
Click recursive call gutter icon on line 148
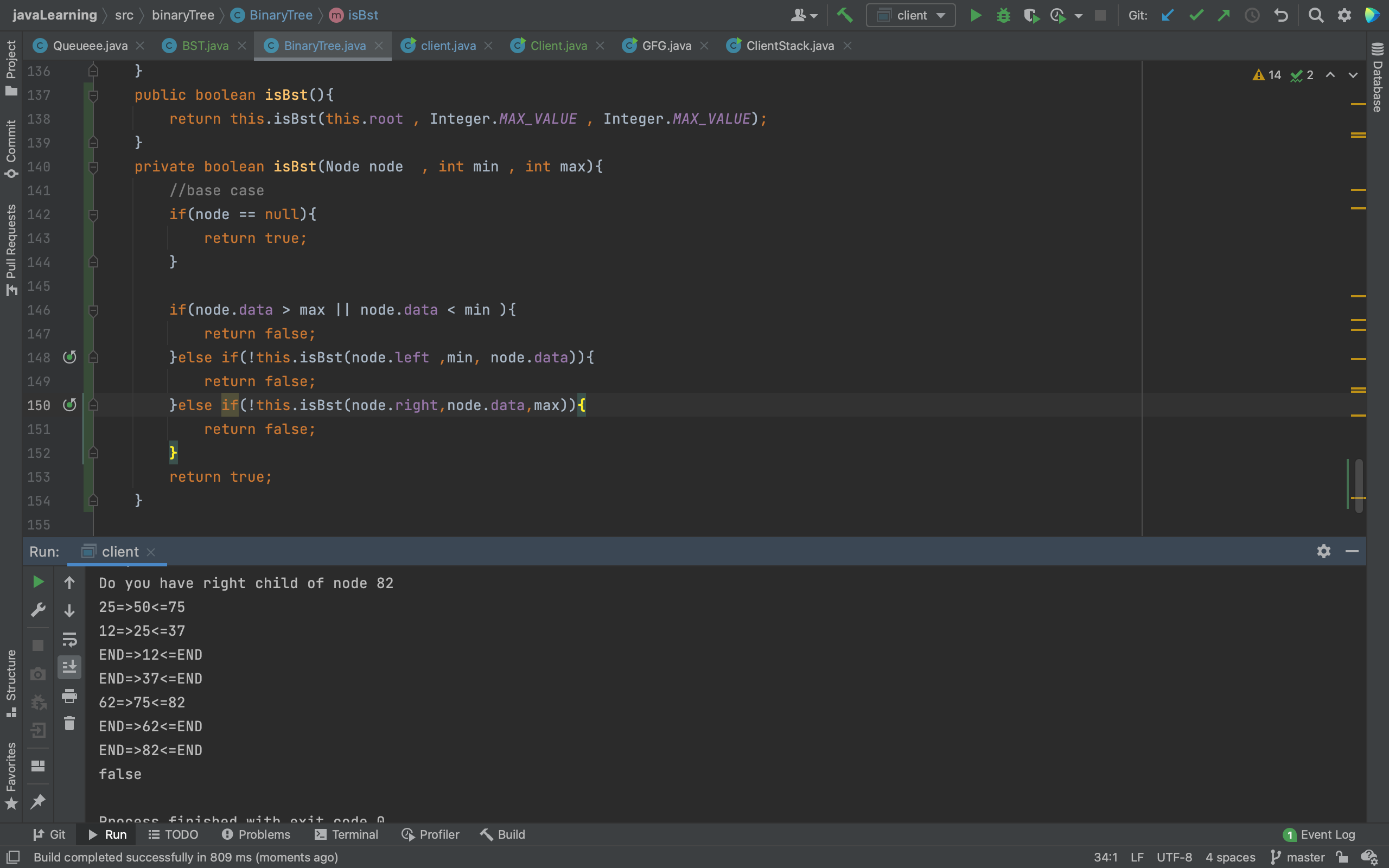click(x=69, y=357)
